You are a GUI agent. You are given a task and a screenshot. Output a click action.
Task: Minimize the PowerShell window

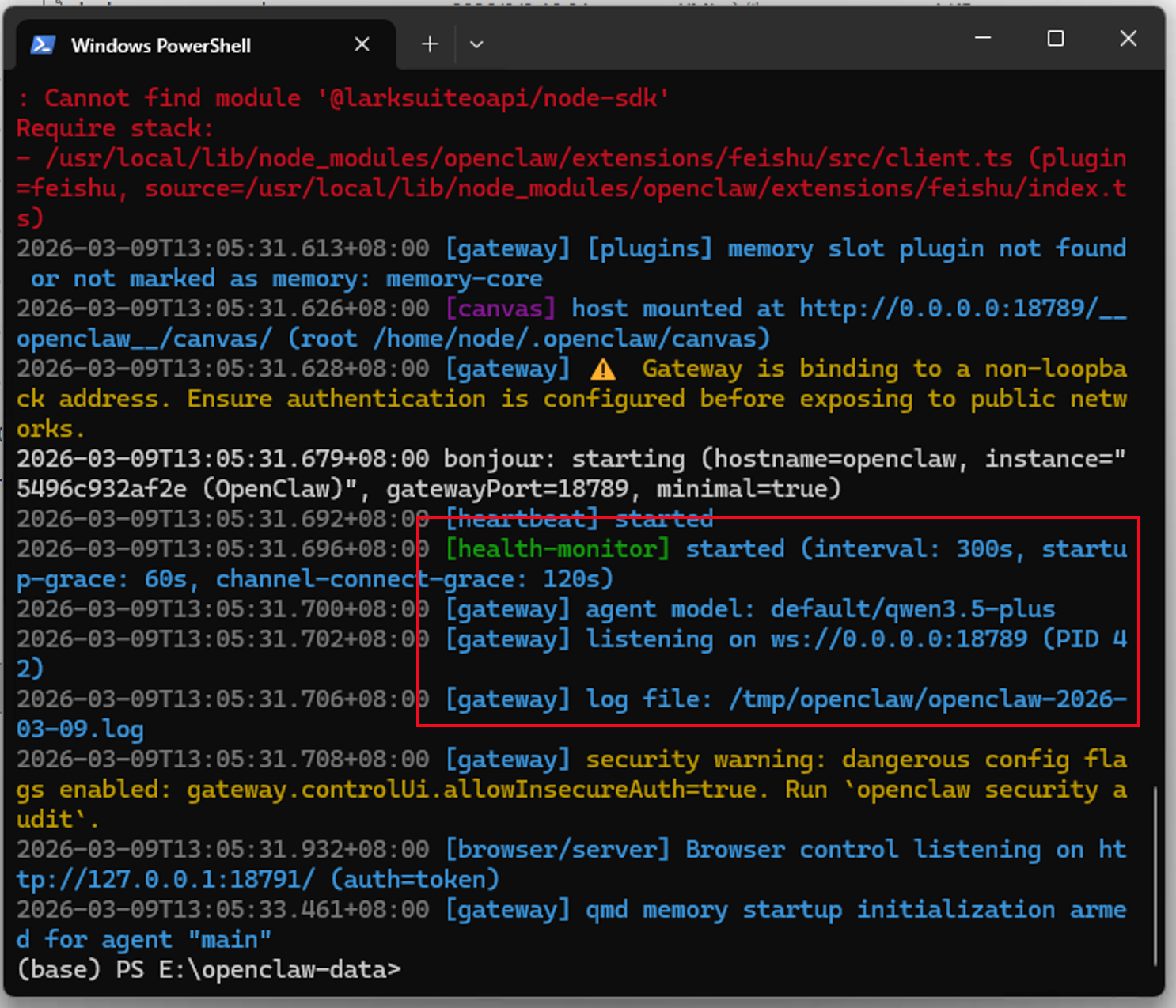pyautogui.click(x=983, y=38)
